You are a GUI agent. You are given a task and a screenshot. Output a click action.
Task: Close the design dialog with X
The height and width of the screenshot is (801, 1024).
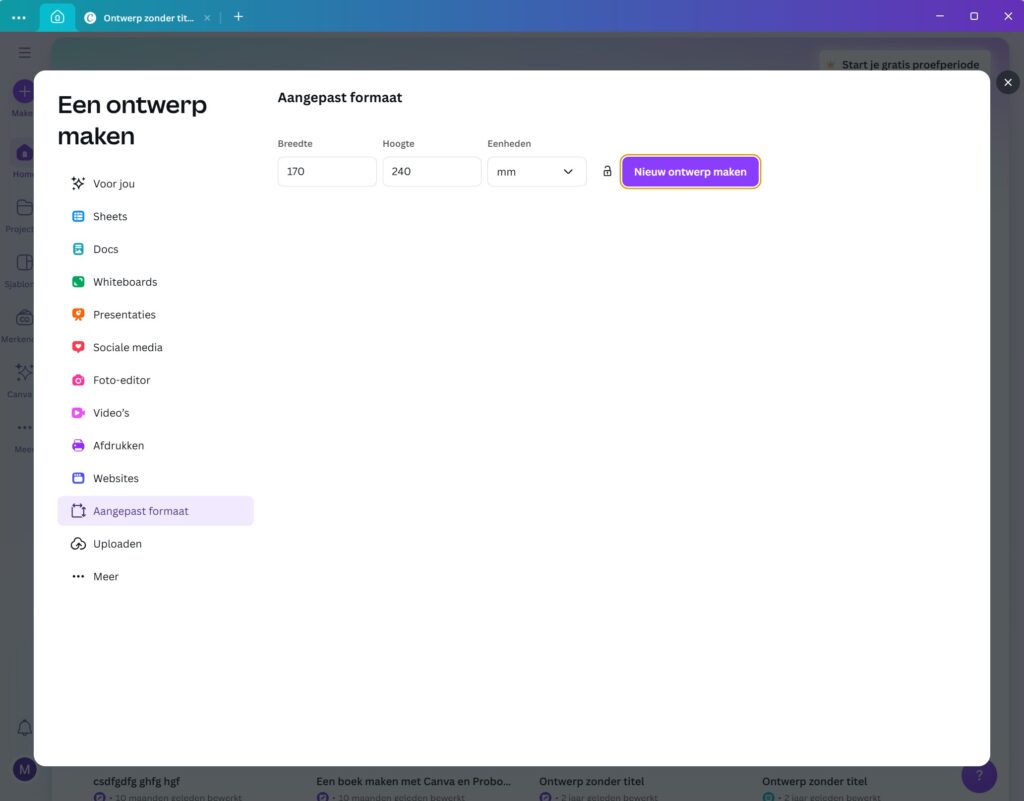pyautogui.click(x=1007, y=83)
